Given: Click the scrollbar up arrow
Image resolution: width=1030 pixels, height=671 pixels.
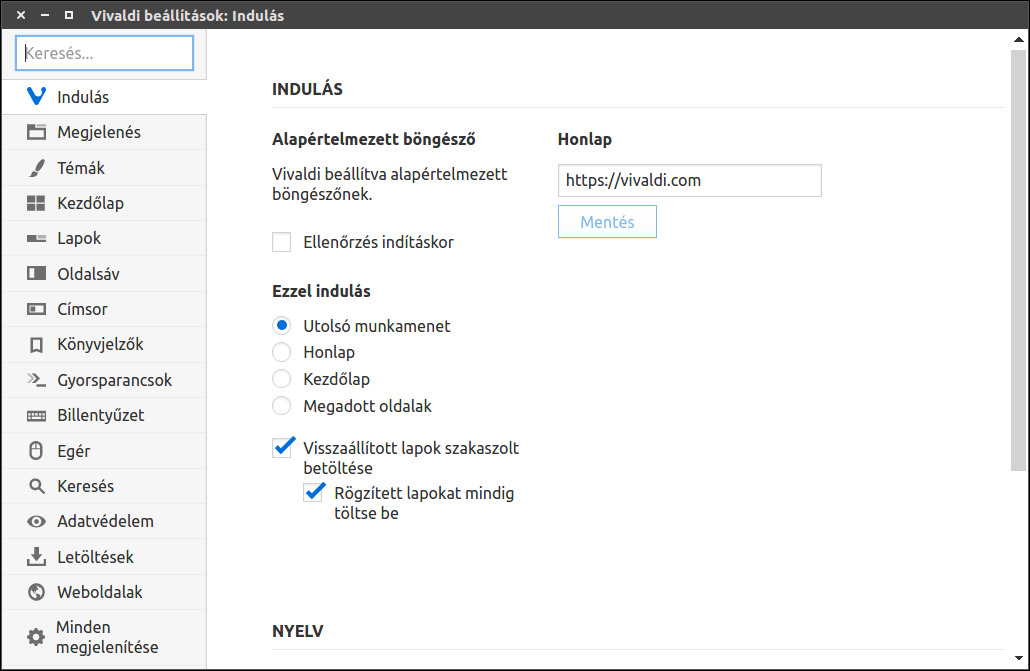Looking at the screenshot, I should (x=1018, y=39).
